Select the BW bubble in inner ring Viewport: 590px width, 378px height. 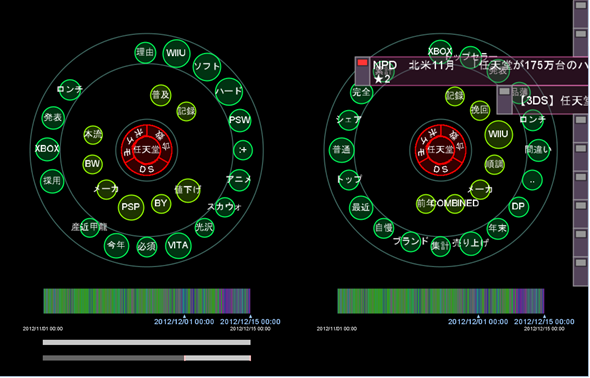tap(93, 164)
